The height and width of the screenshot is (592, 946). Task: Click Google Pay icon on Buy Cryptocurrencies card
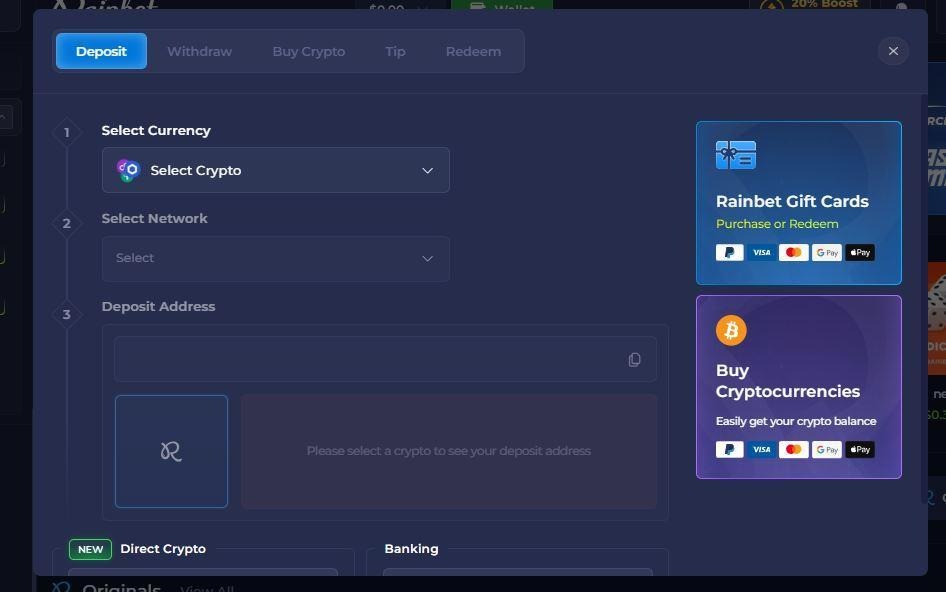pos(827,449)
